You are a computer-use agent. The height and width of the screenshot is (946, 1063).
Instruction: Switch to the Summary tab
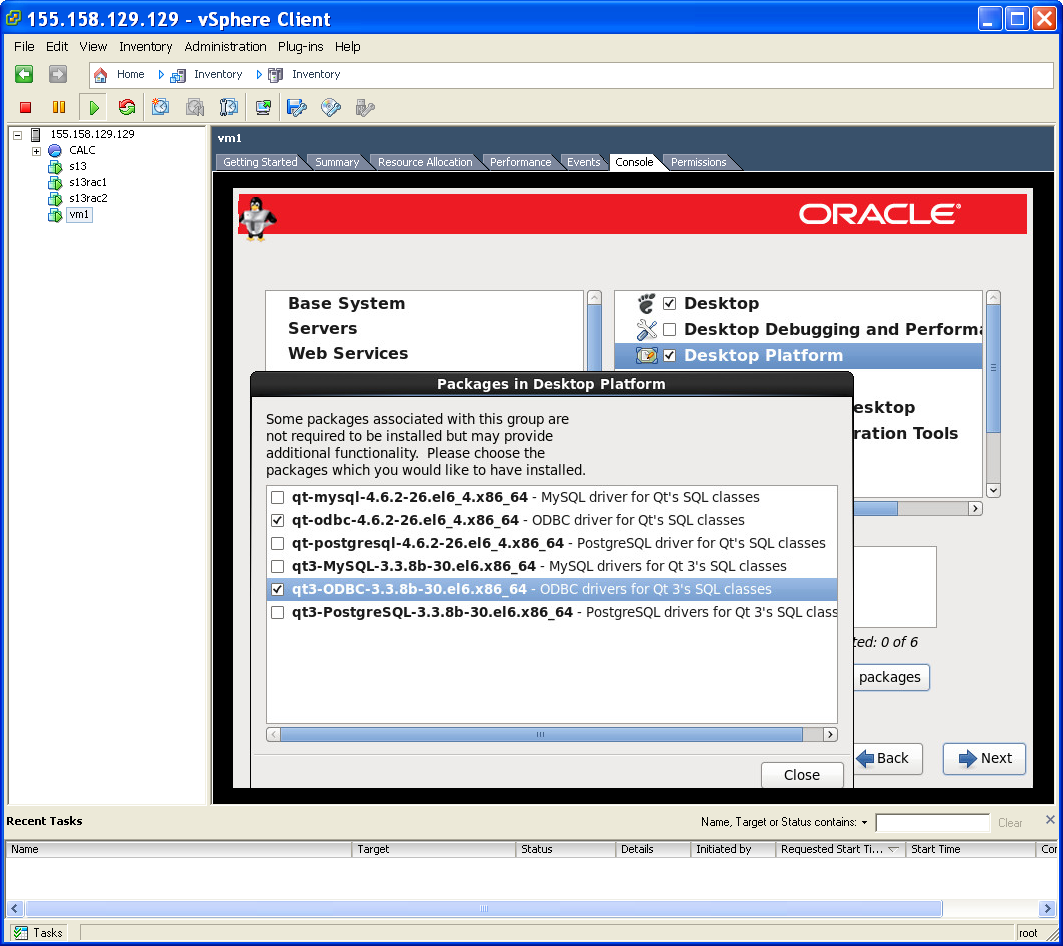click(x=337, y=162)
